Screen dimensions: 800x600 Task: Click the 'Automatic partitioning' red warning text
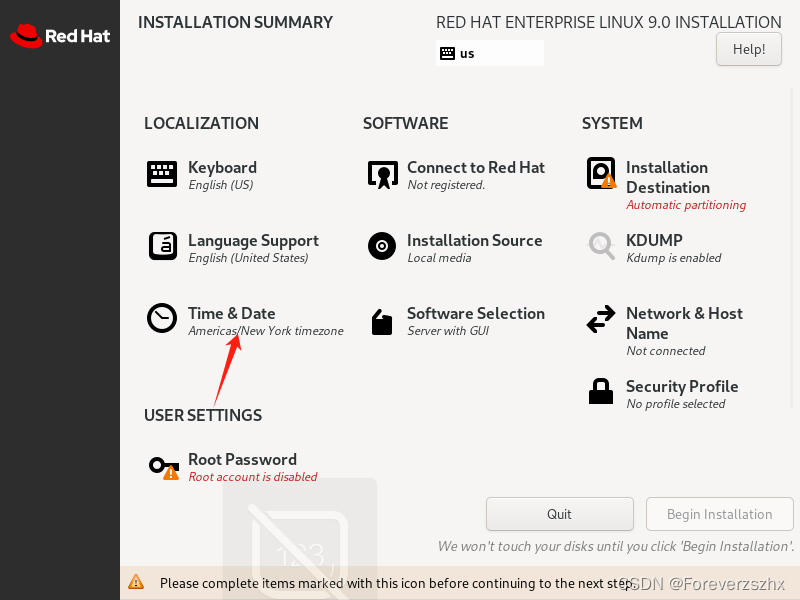(x=686, y=204)
